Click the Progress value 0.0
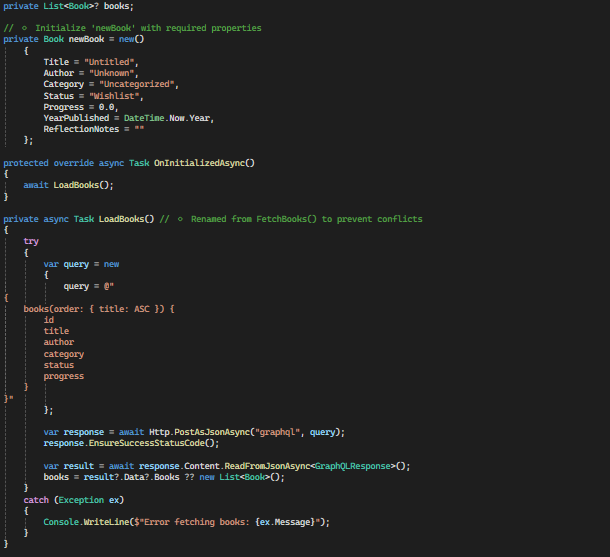 click(x=106, y=107)
